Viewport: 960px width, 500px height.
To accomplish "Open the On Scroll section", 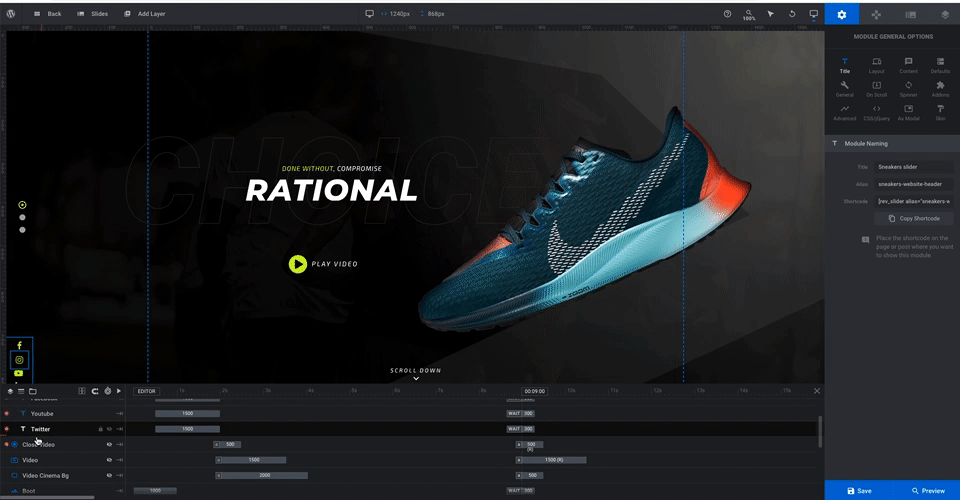I will pos(877,89).
